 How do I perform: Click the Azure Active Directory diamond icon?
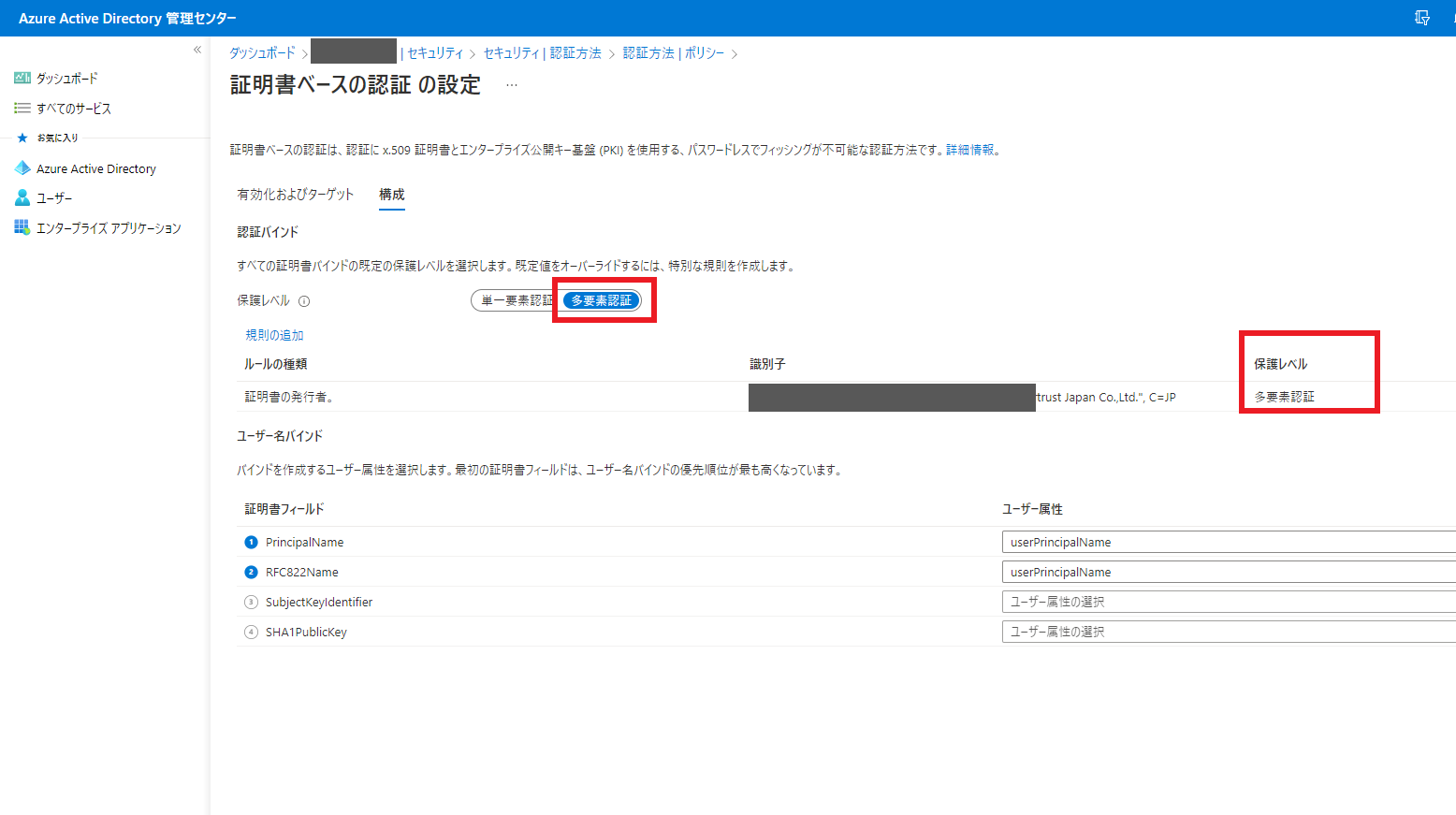pos(22,168)
